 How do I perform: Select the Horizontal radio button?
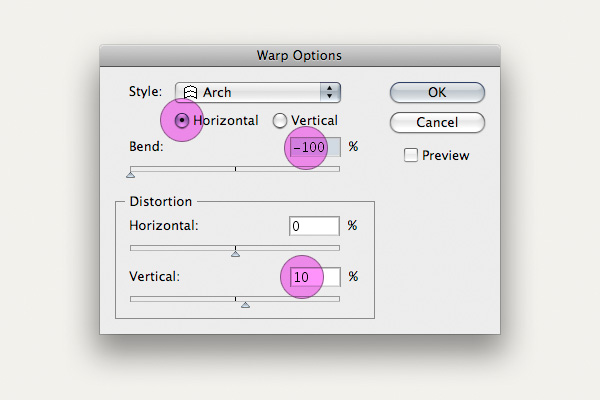pyautogui.click(x=182, y=121)
